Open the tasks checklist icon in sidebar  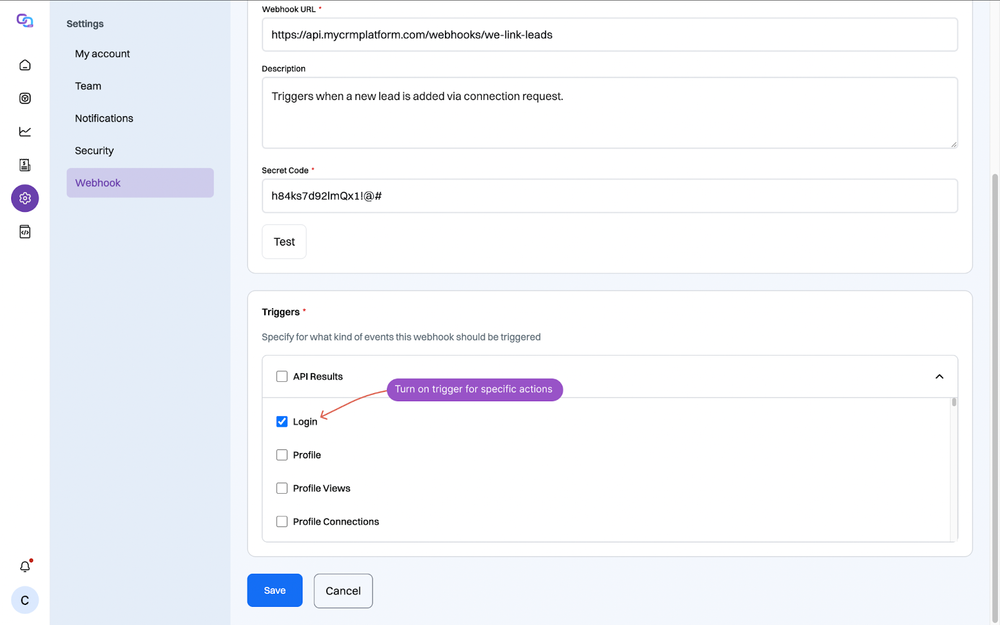[x=24, y=231]
